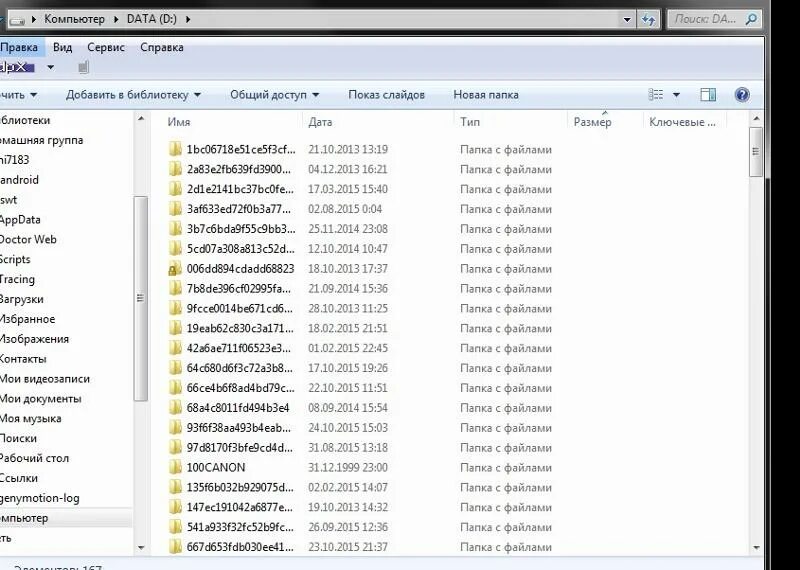Select folder icon of 68a4c8011fd494b3e4

point(175,408)
